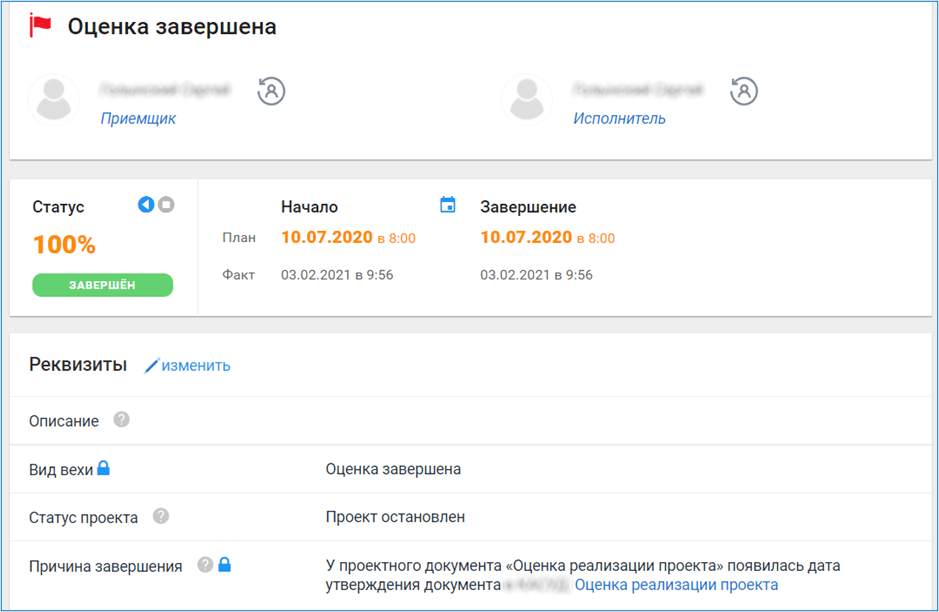
Task: Click the help icon next to Описание
Action: pyautogui.click(x=121, y=420)
